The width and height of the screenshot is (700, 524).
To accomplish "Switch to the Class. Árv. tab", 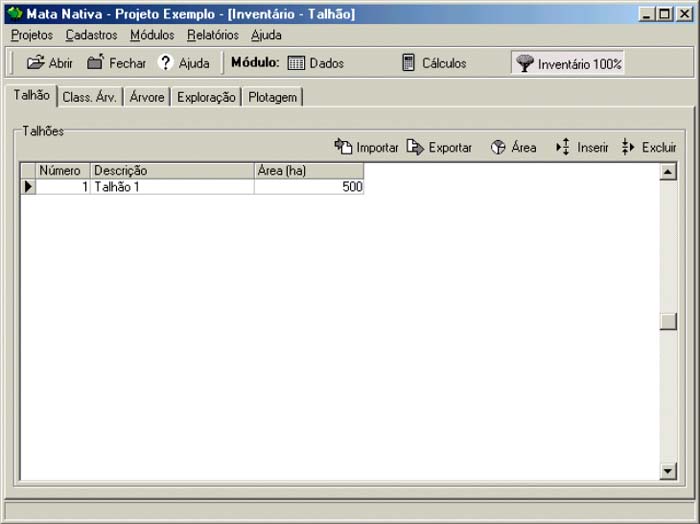I will point(89,97).
